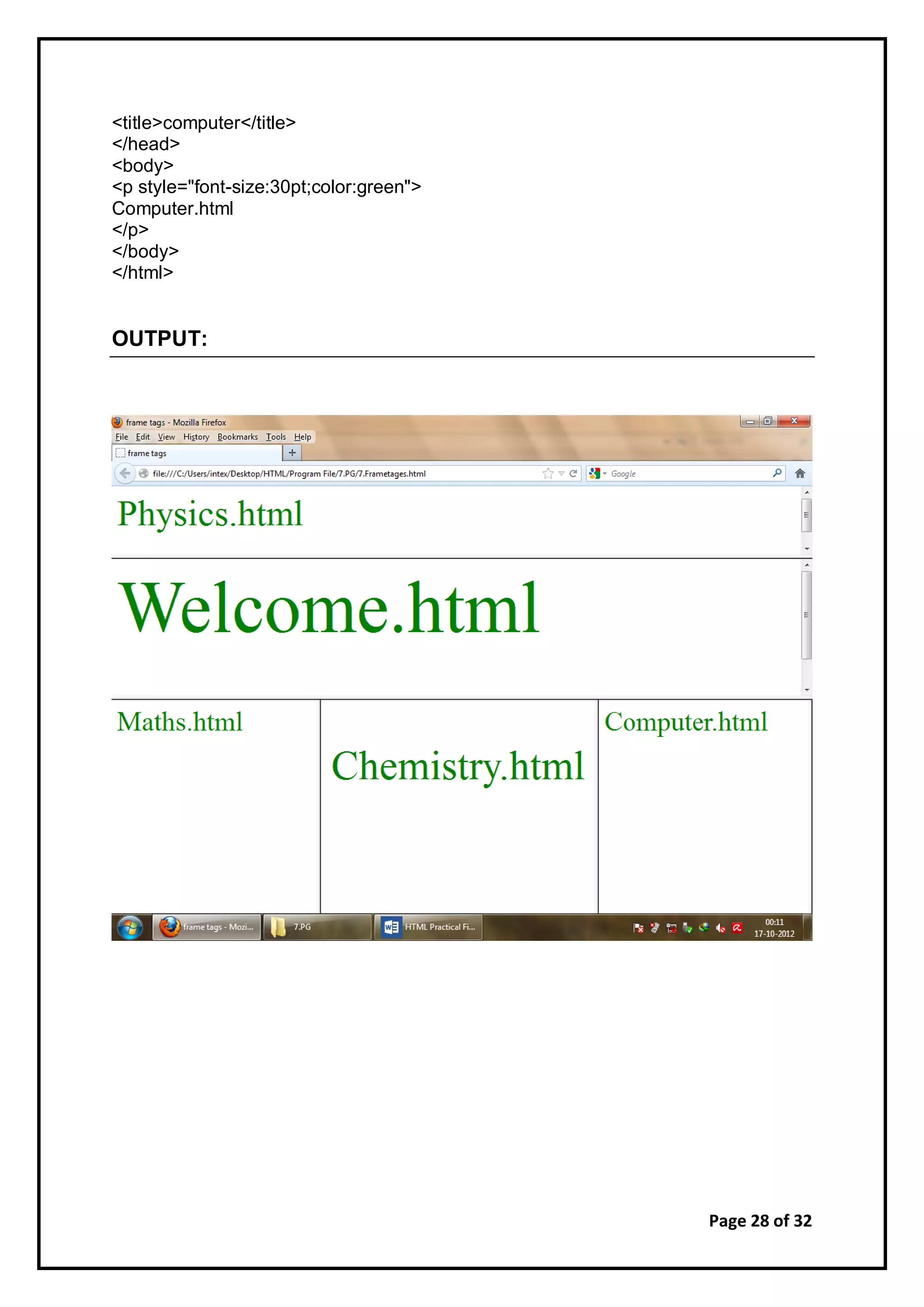Viewport: 924px width, 1307px height.
Task: Open the Tools menu
Action: pyautogui.click(x=276, y=437)
